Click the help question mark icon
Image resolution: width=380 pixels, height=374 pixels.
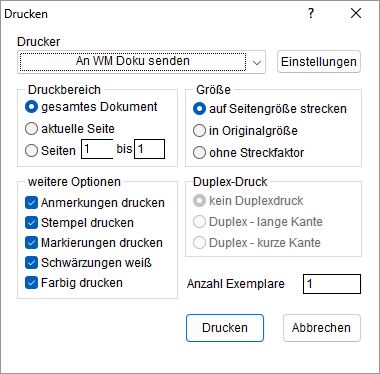pos(311,13)
